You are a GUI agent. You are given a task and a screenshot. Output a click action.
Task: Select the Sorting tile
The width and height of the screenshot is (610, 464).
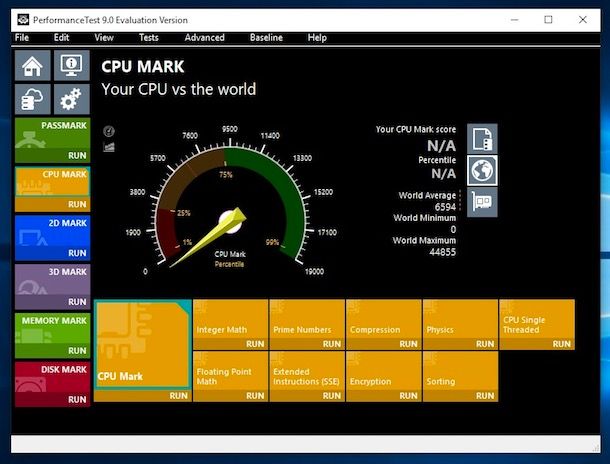click(x=461, y=371)
